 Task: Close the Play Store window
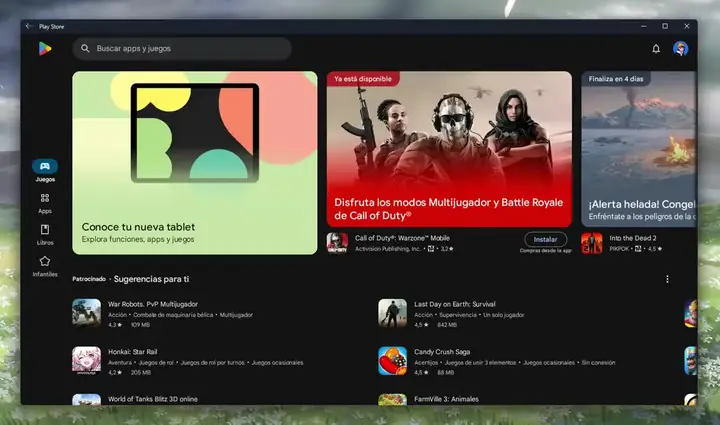(x=686, y=26)
